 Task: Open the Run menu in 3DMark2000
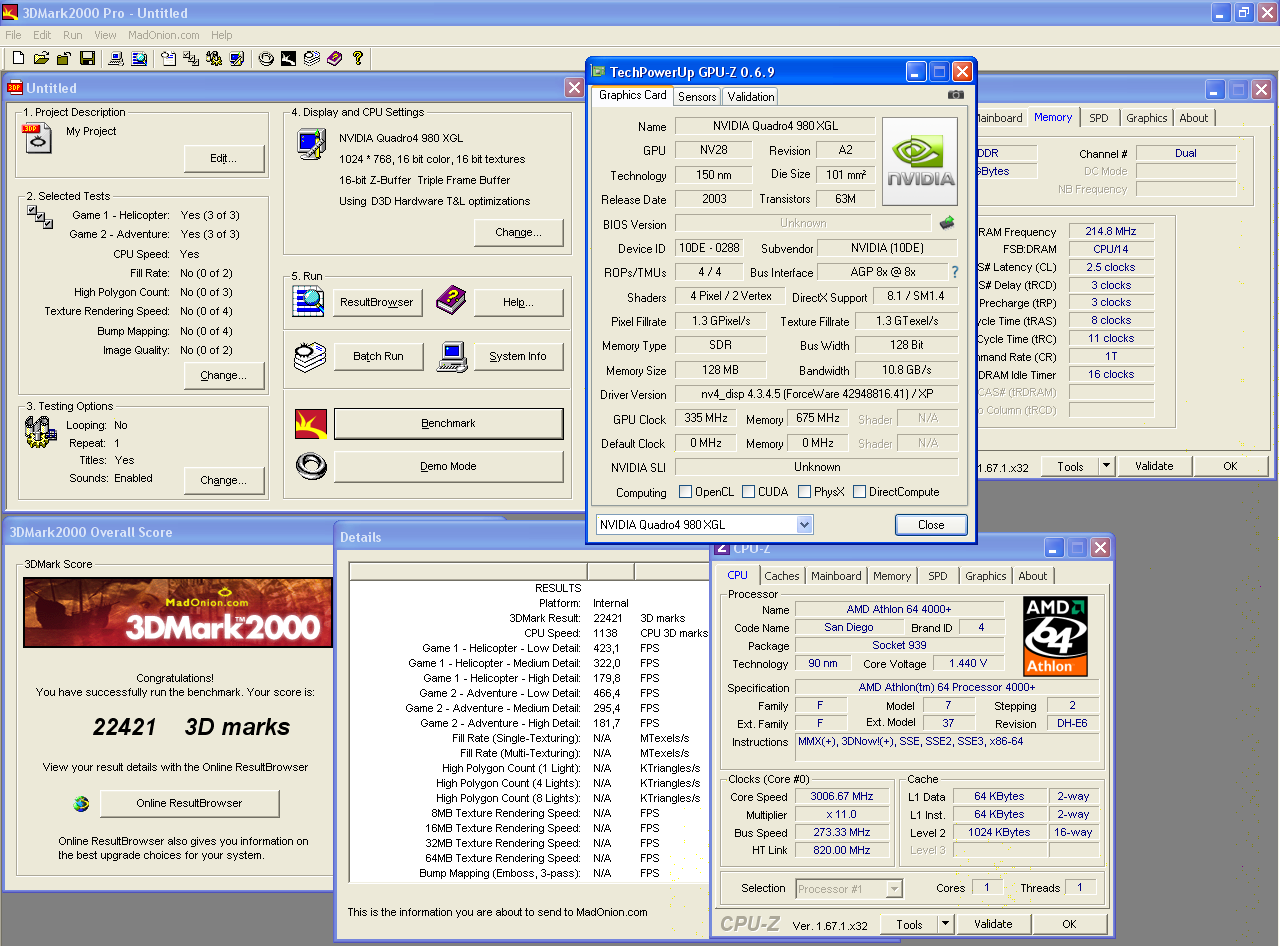coord(73,35)
